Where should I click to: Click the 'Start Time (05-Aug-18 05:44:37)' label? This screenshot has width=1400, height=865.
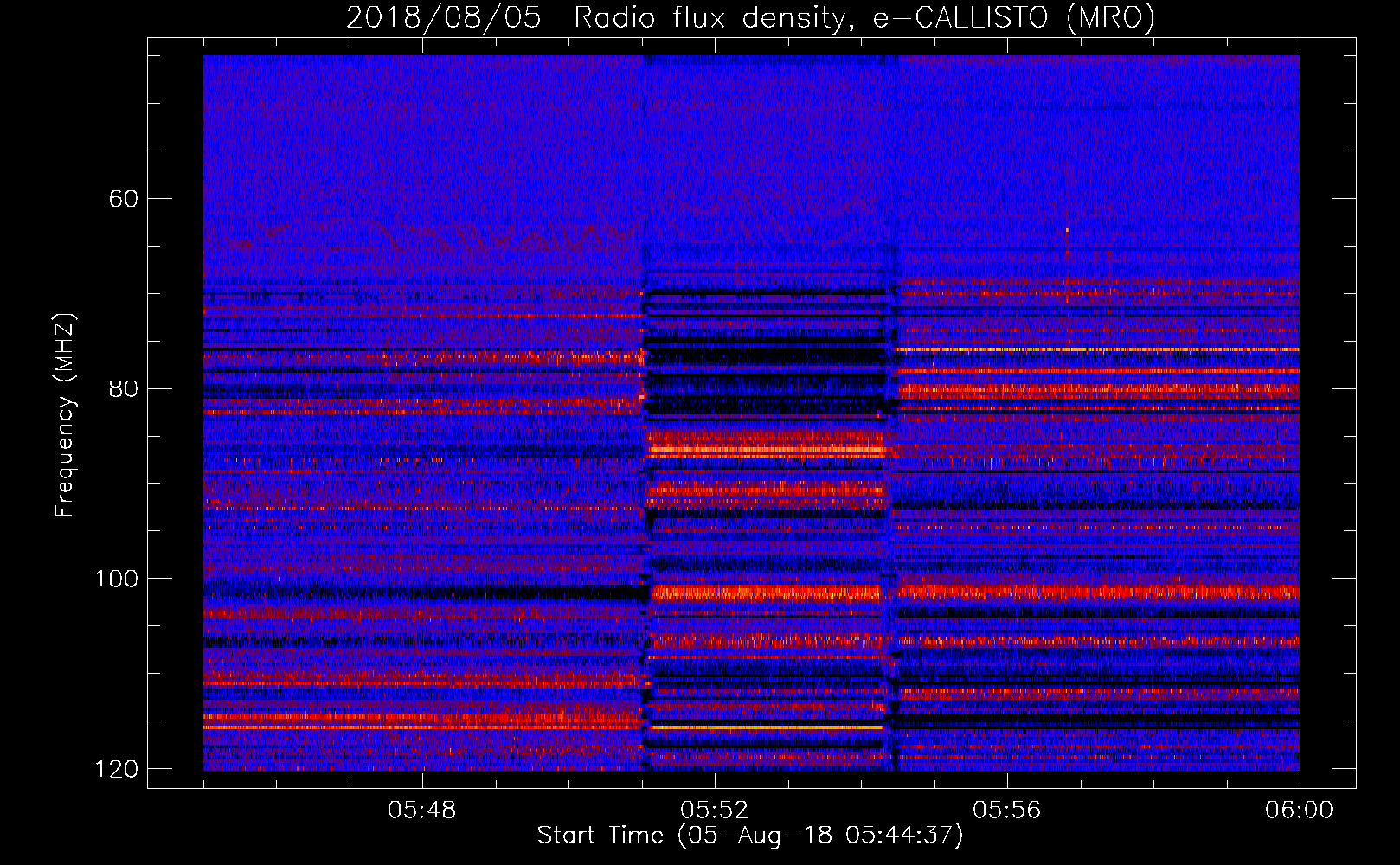point(750,836)
